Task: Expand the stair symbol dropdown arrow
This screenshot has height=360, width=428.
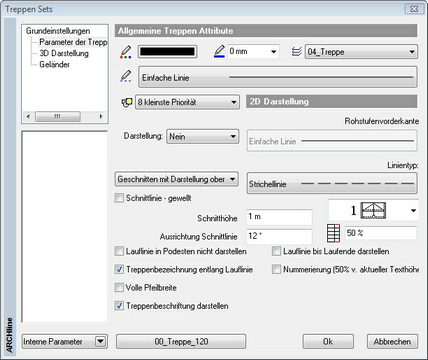Action: pyautogui.click(x=413, y=211)
